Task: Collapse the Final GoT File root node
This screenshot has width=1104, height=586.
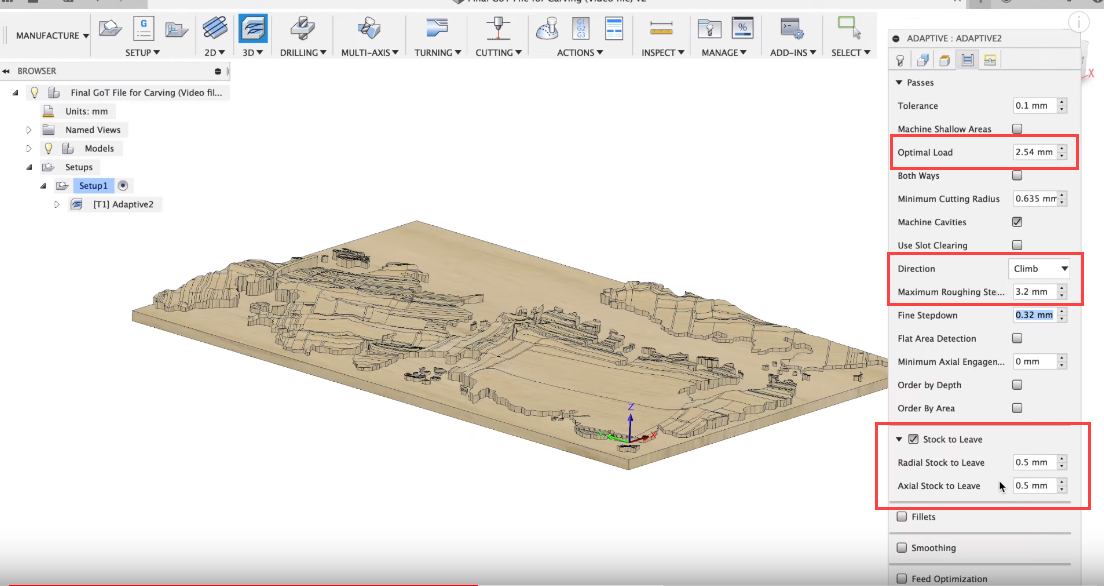Action: coord(15,92)
